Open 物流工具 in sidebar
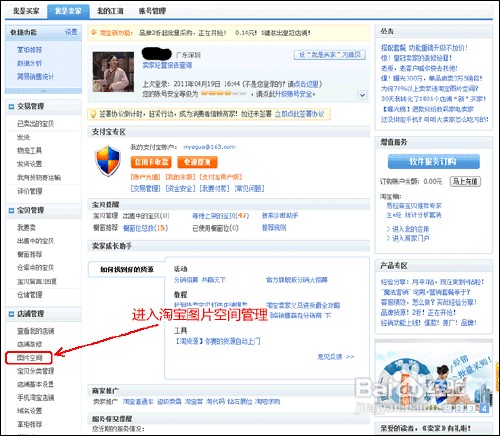The image size is (500, 436). point(30,151)
